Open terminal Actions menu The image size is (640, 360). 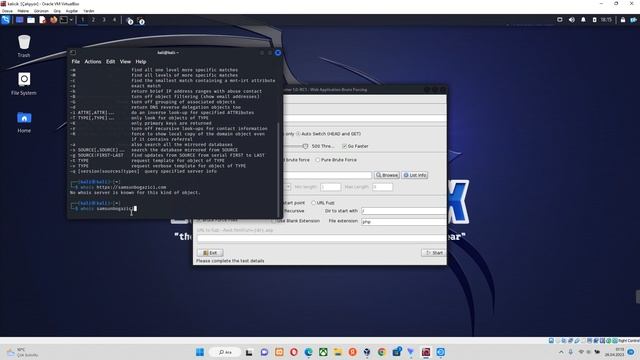coord(93,62)
